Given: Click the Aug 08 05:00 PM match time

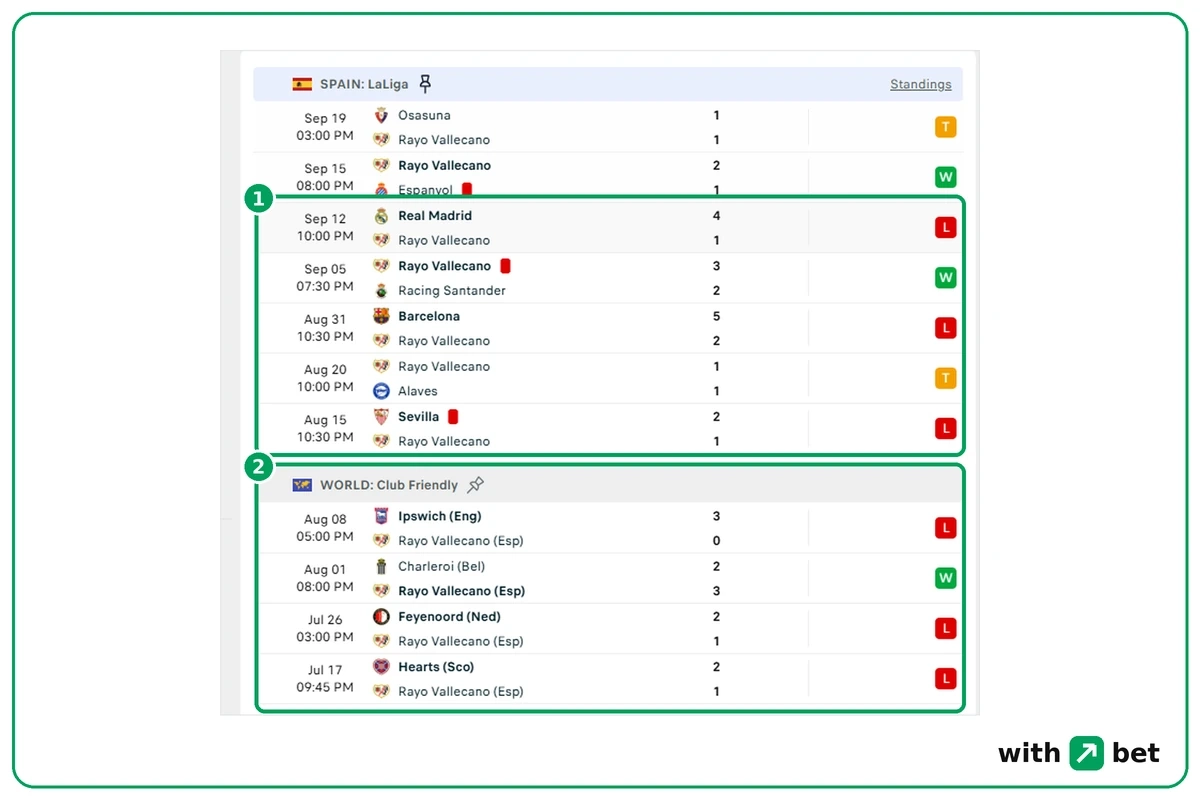Looking at the screenshot, I should tap(325, 528).
